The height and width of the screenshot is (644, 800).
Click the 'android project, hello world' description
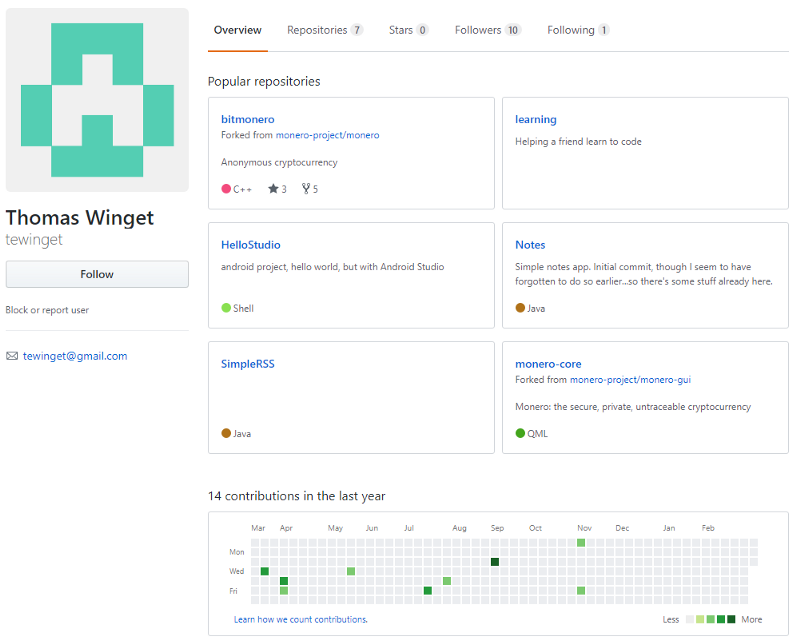332,266
